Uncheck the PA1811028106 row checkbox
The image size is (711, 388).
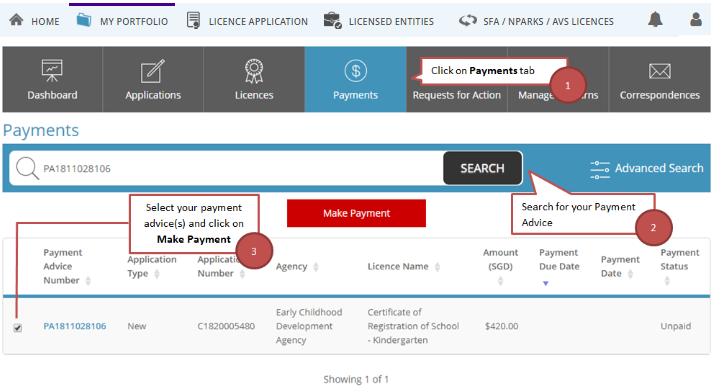click(18, 328)
